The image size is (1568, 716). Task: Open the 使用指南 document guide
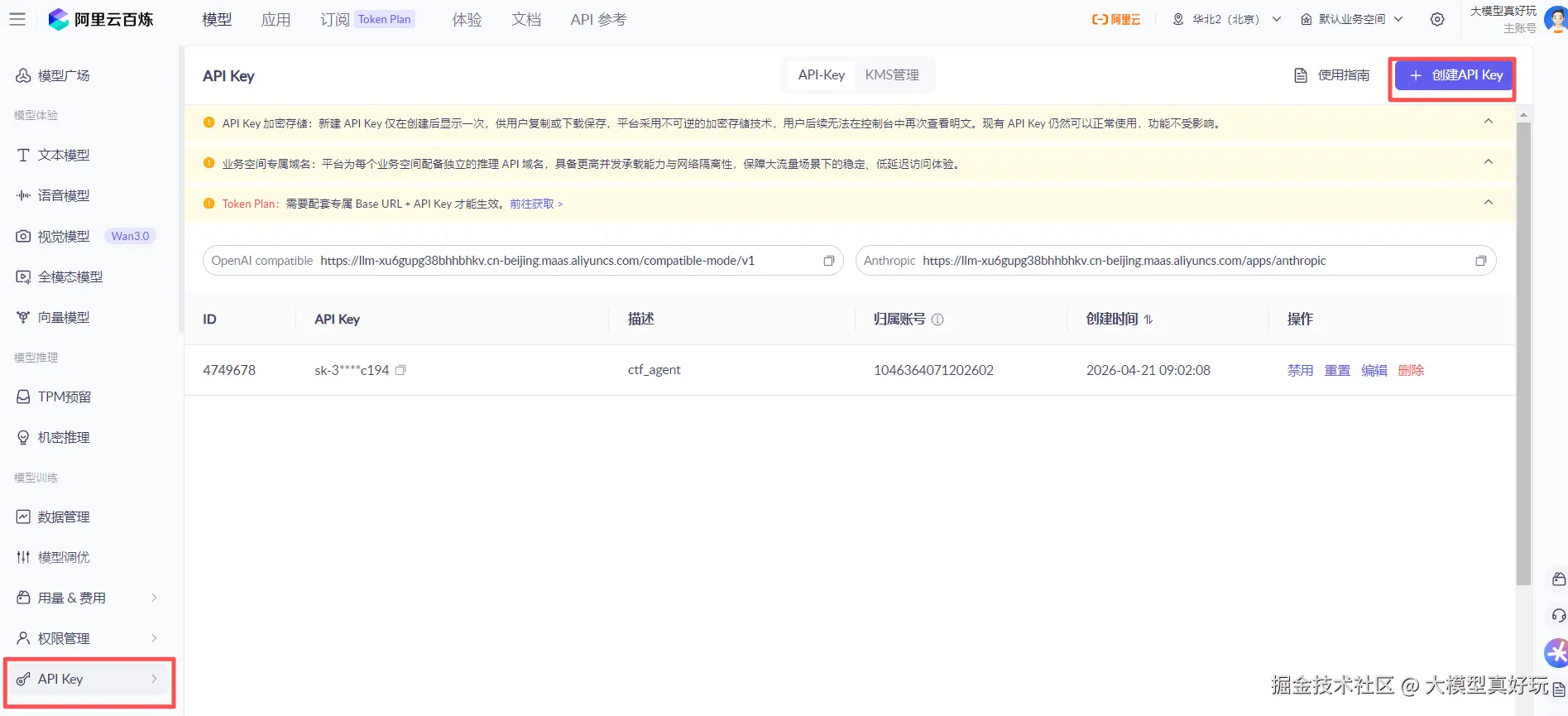[x=1331, y=75]
